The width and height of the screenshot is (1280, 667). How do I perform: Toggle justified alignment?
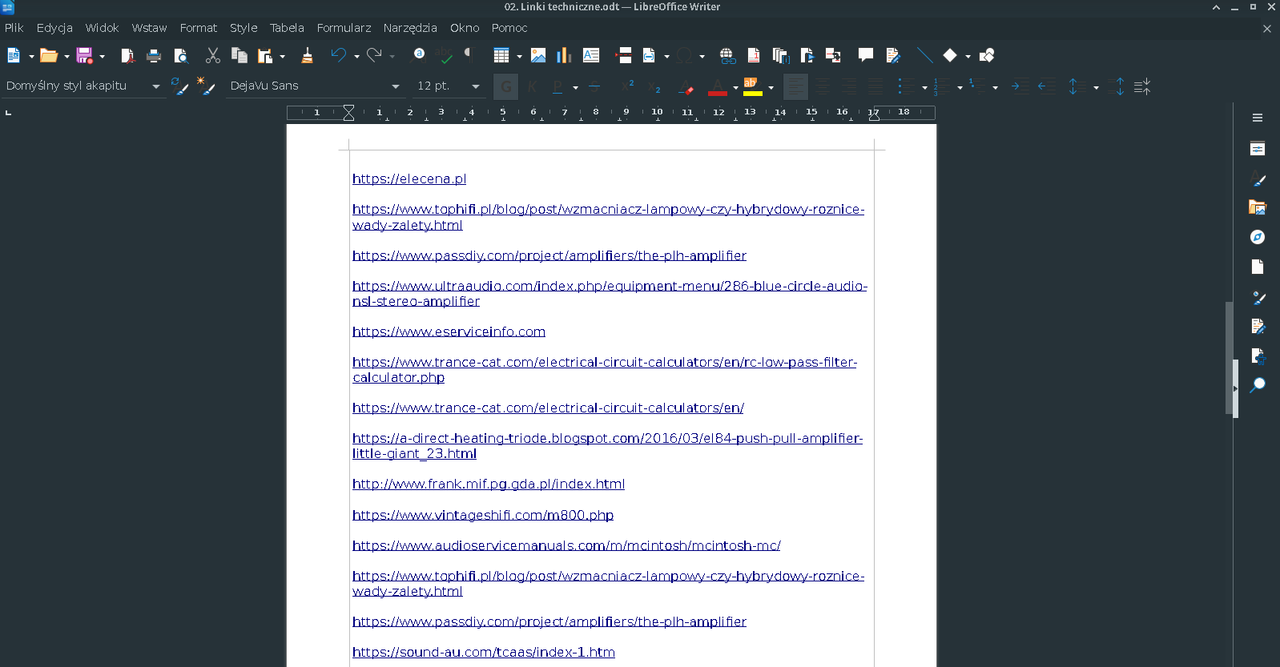click(x=875, y=86)
